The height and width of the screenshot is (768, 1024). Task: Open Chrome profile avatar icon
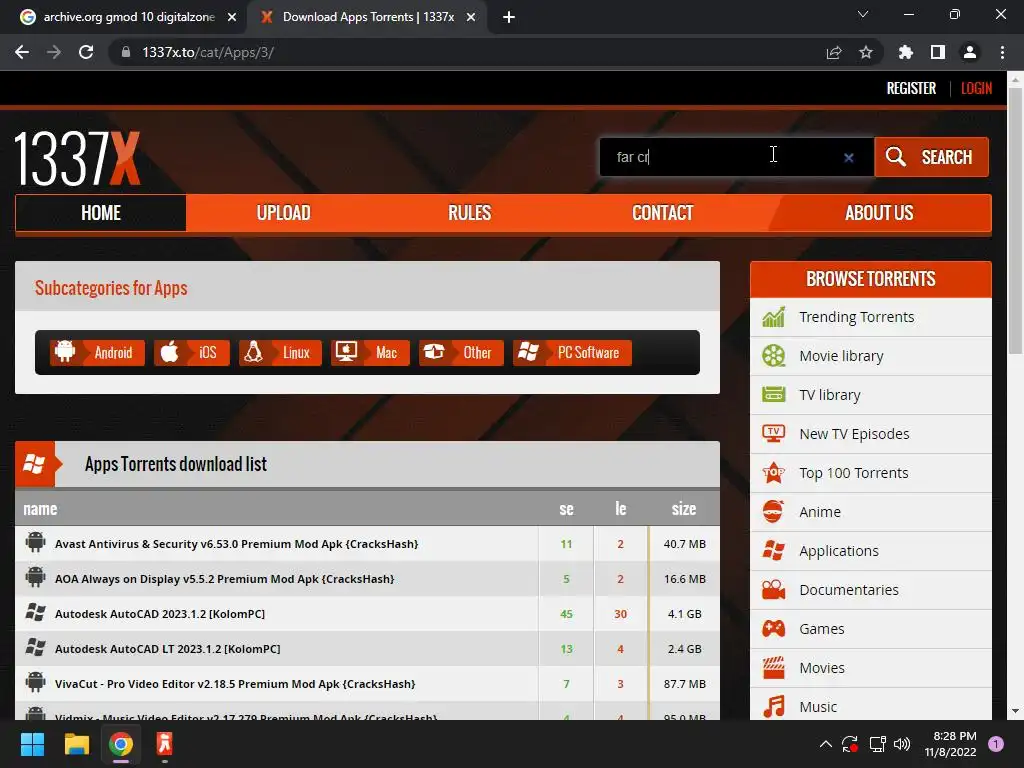(x=970, y=52)
